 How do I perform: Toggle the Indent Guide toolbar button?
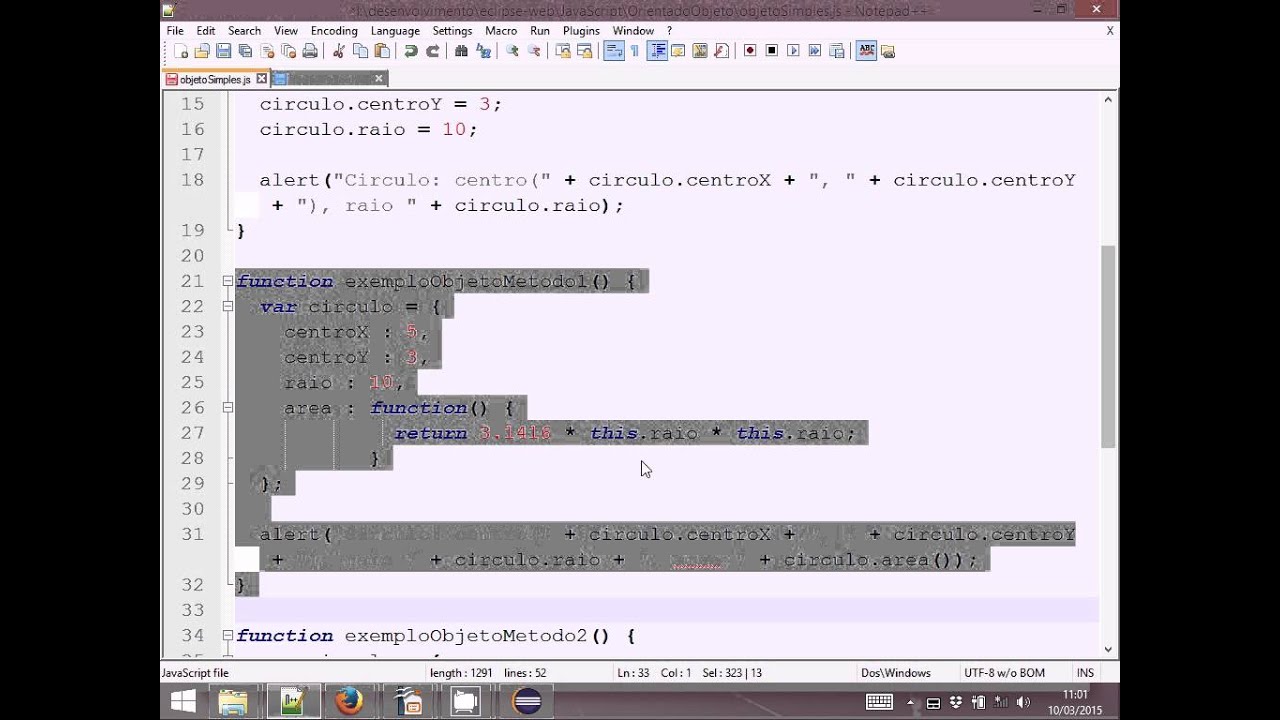658,51
